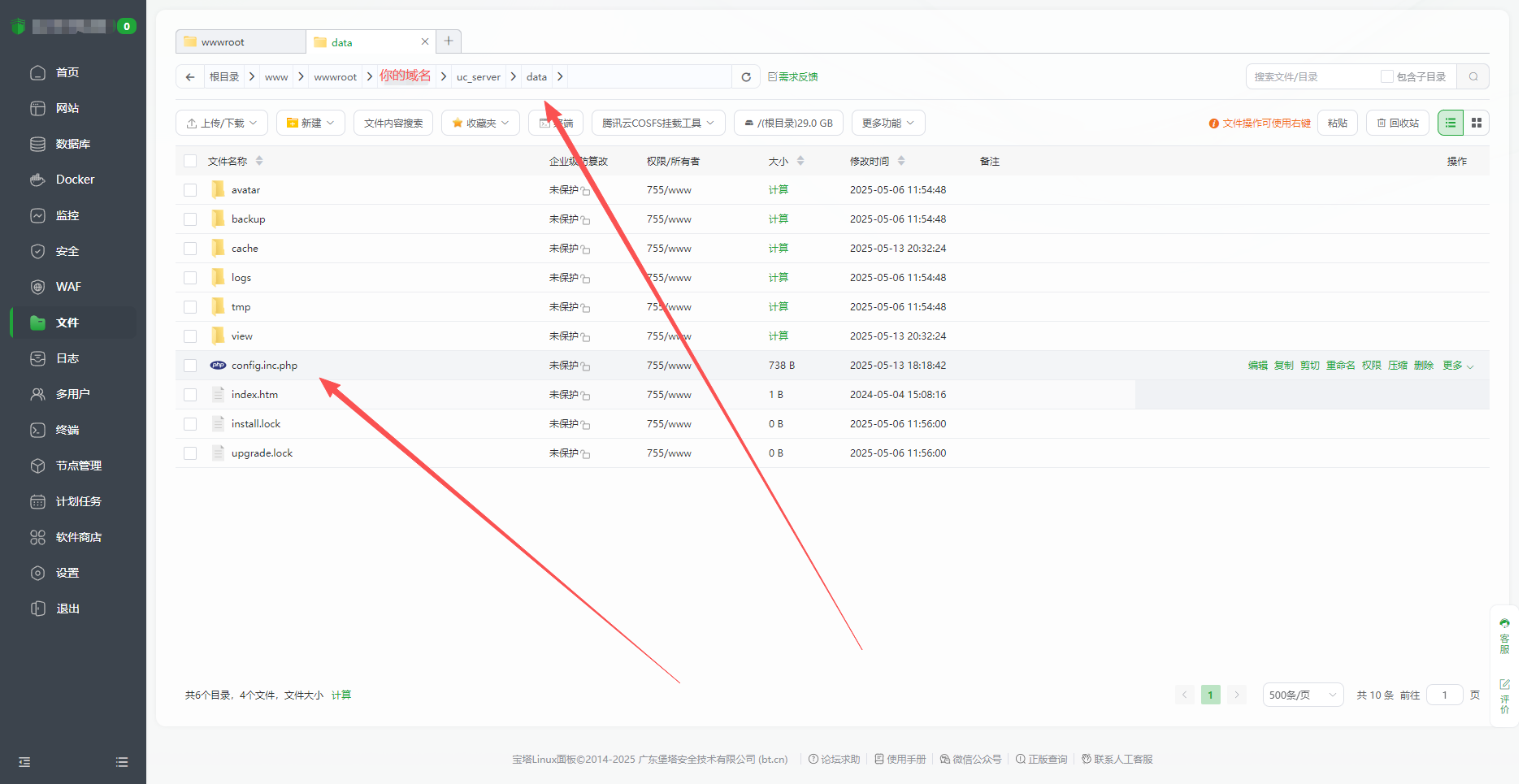
Task: Select the list view icon
Action: (x=1451, y=123)
